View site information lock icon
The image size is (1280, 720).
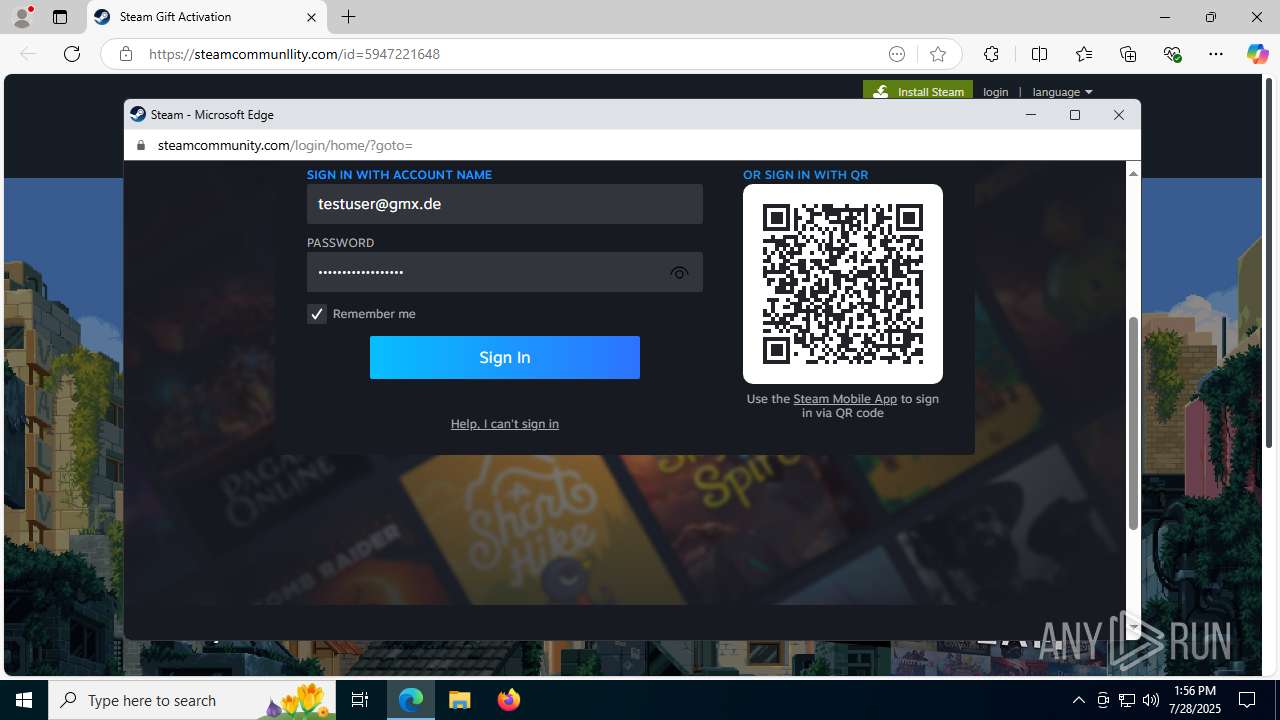point(125,54)
